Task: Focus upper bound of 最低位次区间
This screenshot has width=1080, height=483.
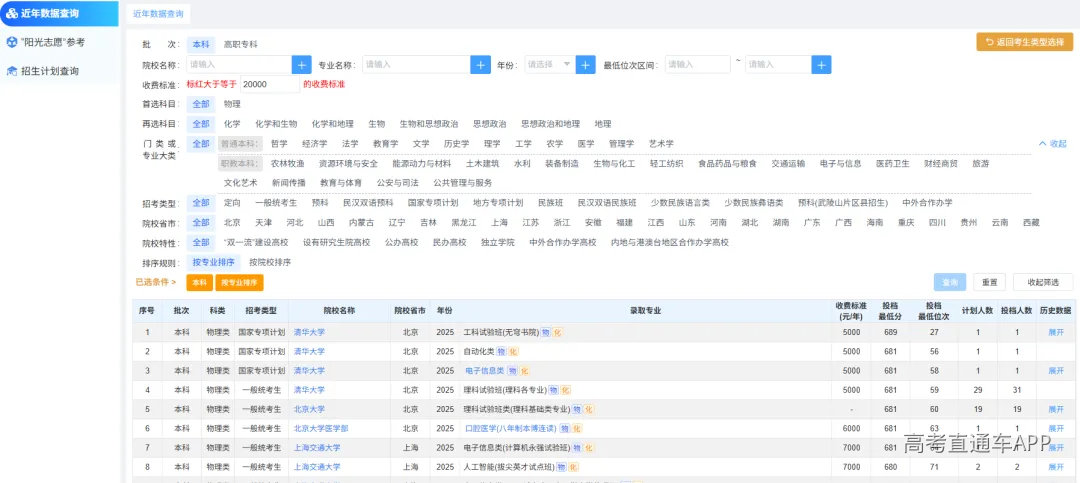Action: pyautogui.click(x=778, y=65)
